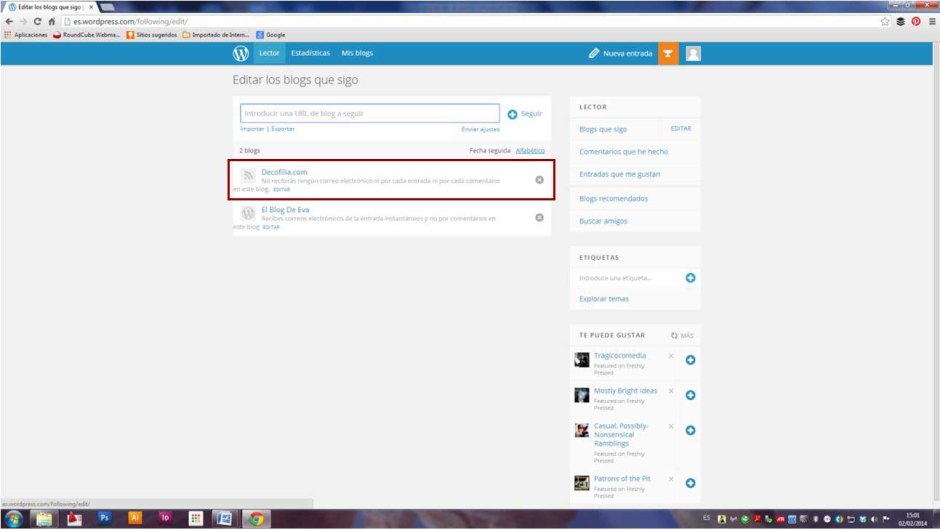Click the browser reload icon
The width and height of the screenshot is (940, 530).
[37, 22]
